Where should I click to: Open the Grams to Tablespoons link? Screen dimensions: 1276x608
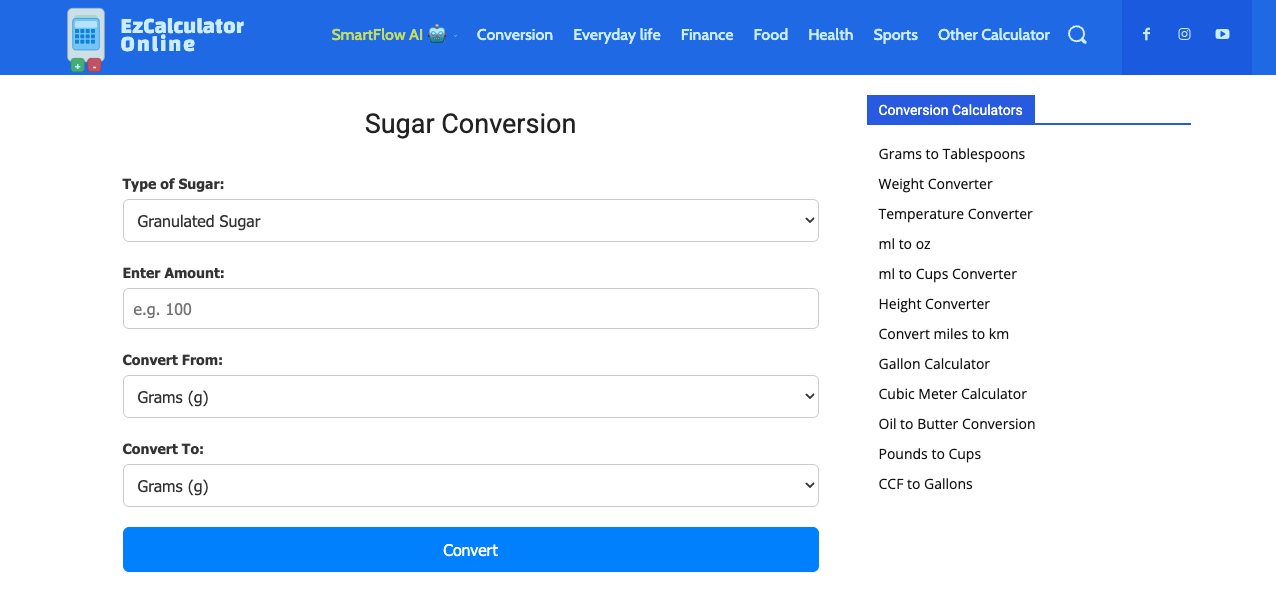[952, 154]
